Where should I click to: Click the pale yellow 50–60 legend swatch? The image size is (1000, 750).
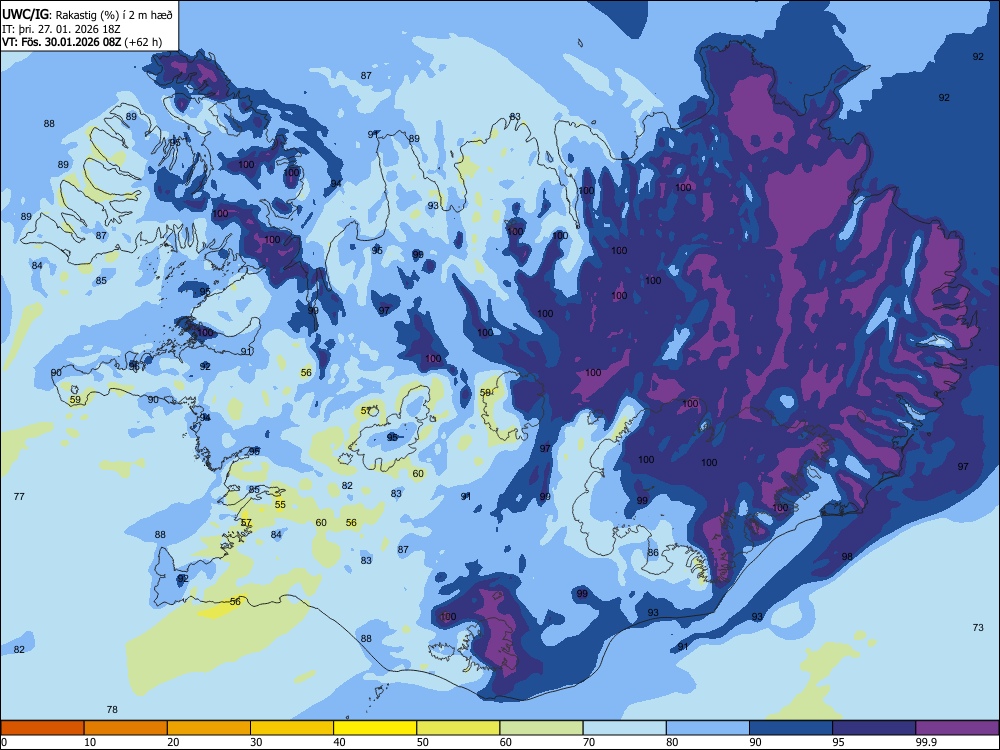(459, 728)
